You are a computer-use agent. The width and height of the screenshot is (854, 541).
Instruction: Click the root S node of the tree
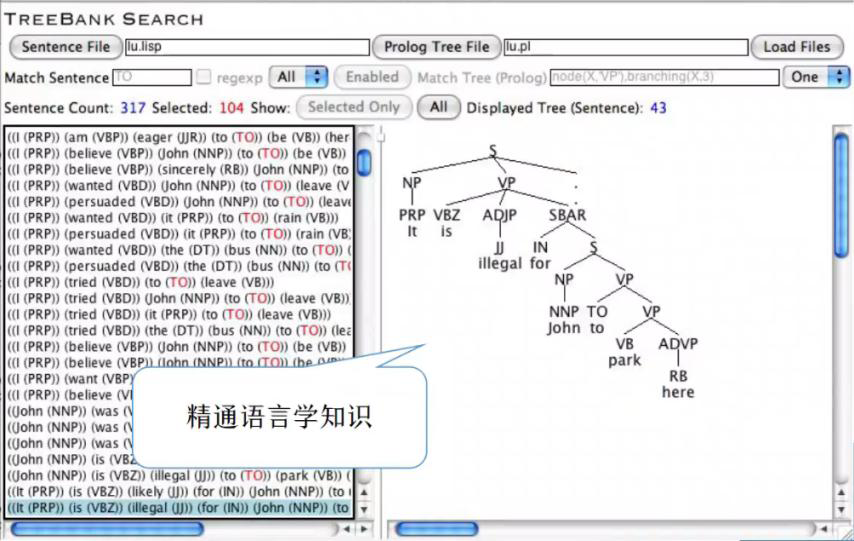[x=493, y=151]
